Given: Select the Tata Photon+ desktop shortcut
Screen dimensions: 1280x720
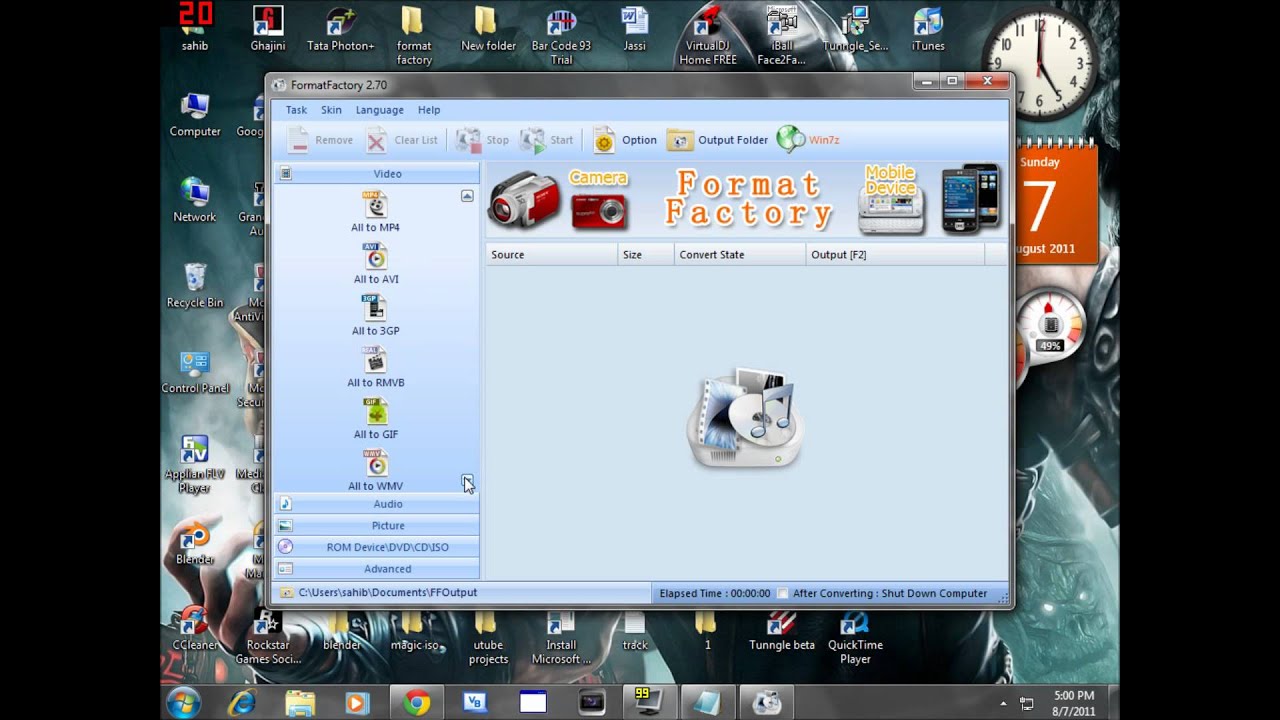Looking at the screenshot, I should (x=340, y=30).
